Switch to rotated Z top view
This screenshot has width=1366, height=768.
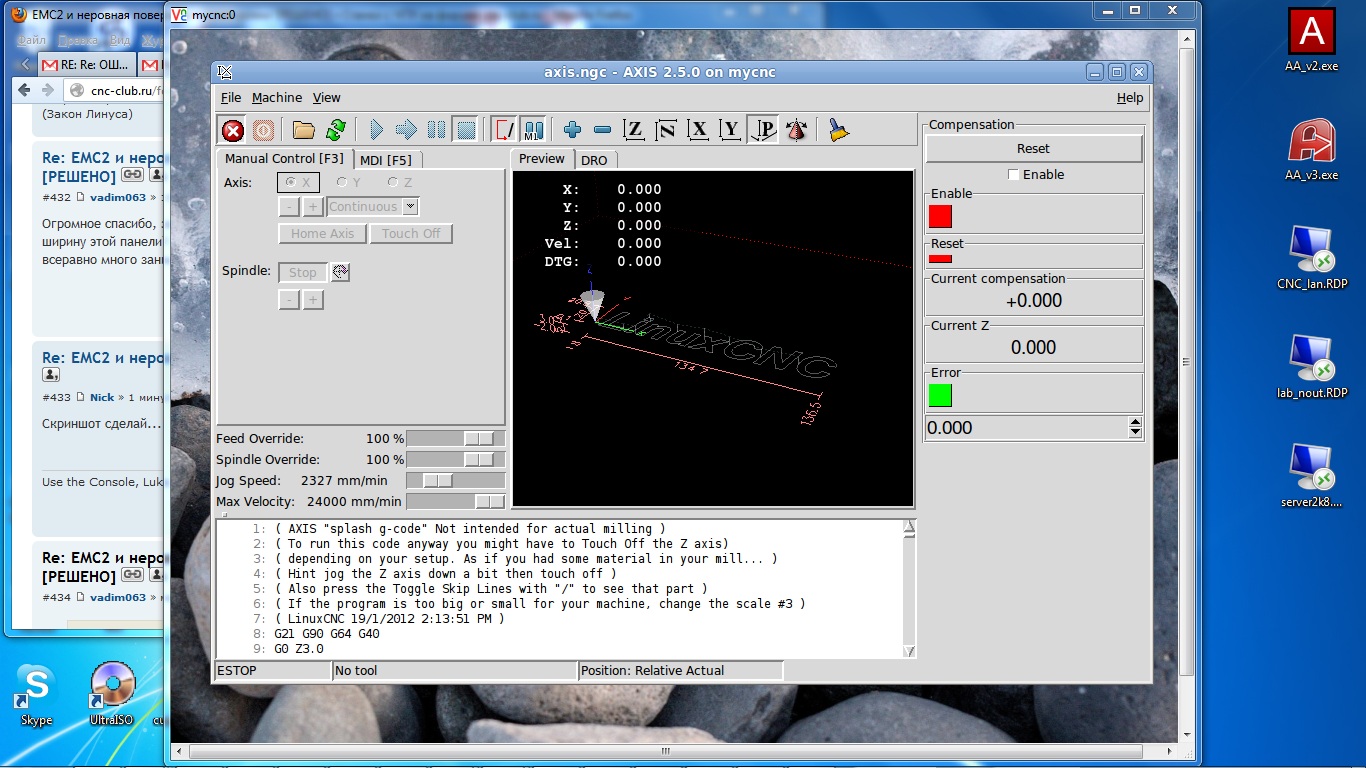[x=666, y=130]
